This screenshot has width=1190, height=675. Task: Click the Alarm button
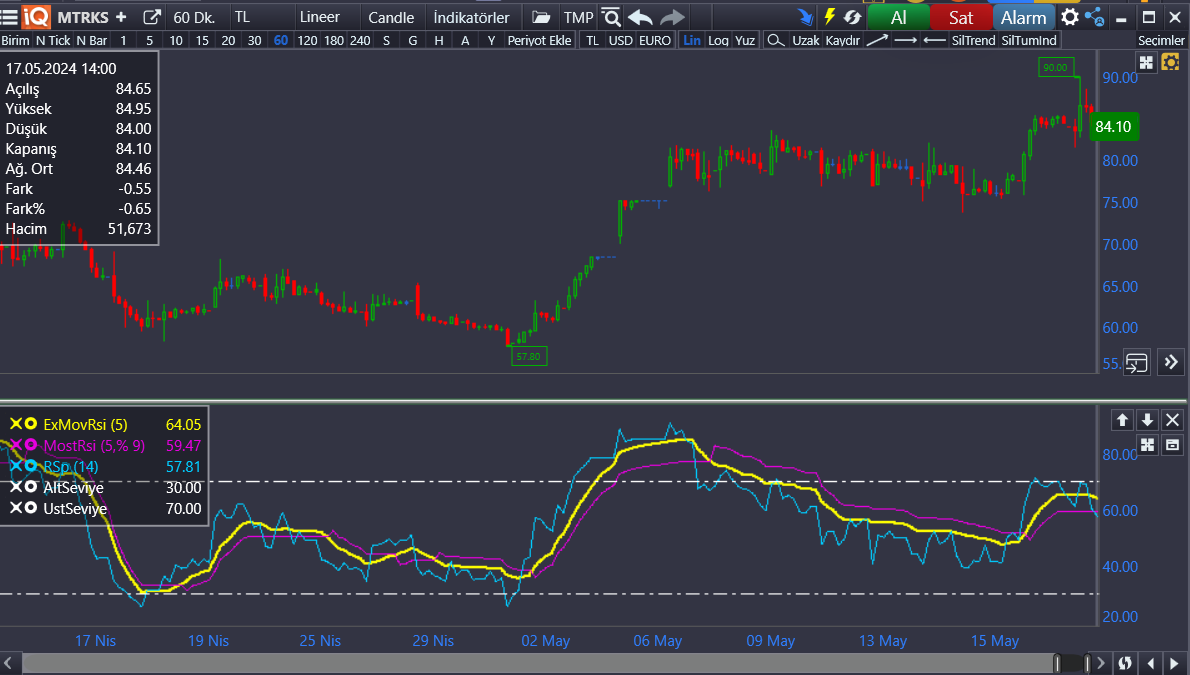[1024, 17]
